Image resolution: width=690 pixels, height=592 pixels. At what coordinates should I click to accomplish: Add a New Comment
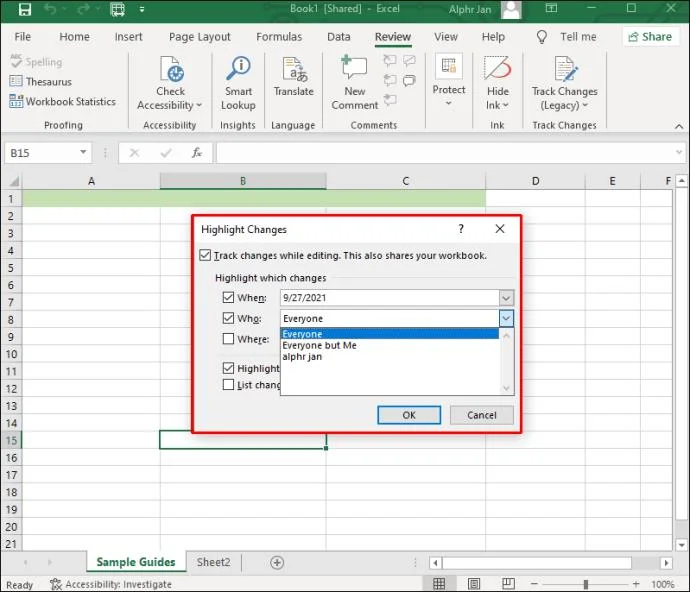tap(354, 83)
